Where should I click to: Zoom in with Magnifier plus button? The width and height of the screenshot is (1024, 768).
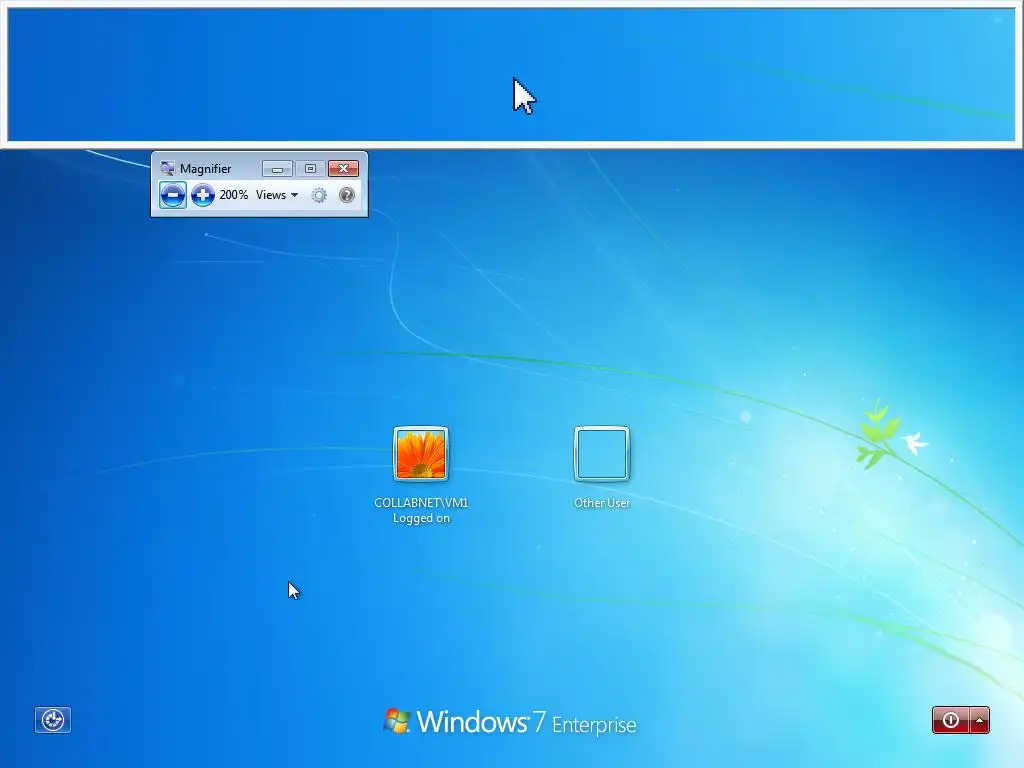(x=203, y=195)
